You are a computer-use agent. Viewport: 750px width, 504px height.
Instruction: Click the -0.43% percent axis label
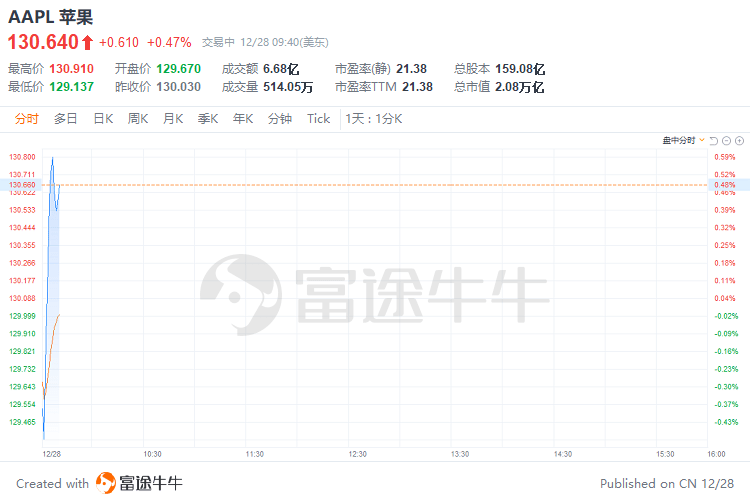(726, 422)
